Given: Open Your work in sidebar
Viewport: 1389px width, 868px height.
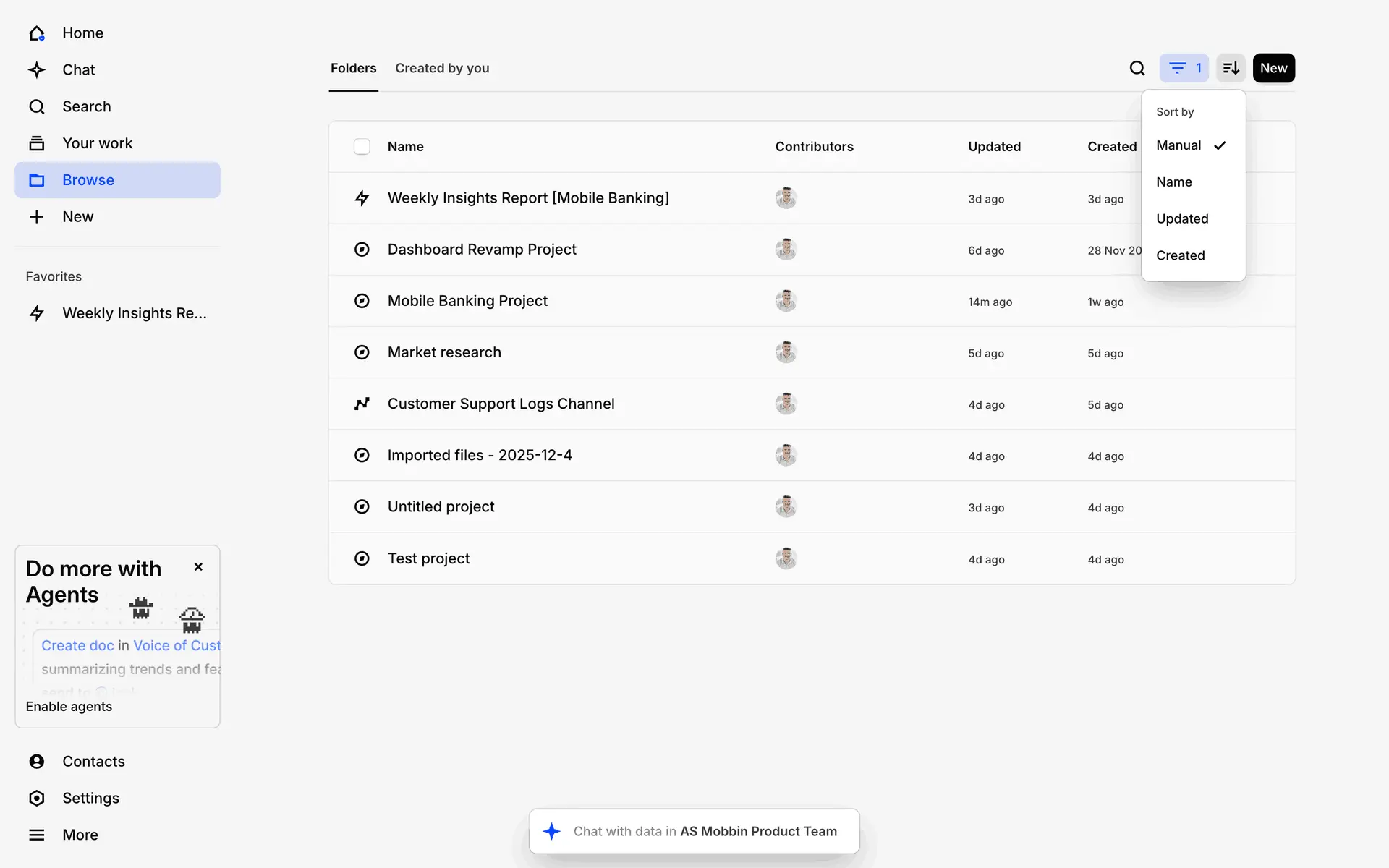Looking at the screenshot, I should coord(97,143).
